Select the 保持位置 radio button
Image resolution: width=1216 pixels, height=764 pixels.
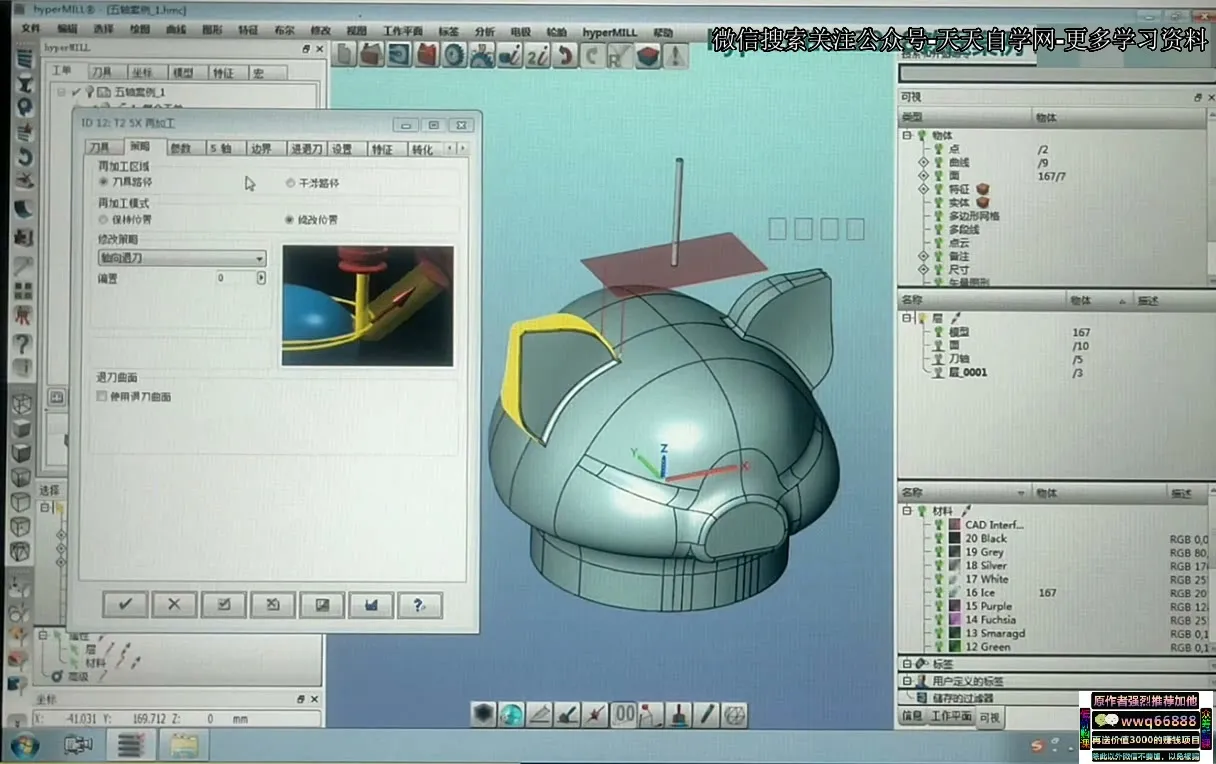[103, 219]
